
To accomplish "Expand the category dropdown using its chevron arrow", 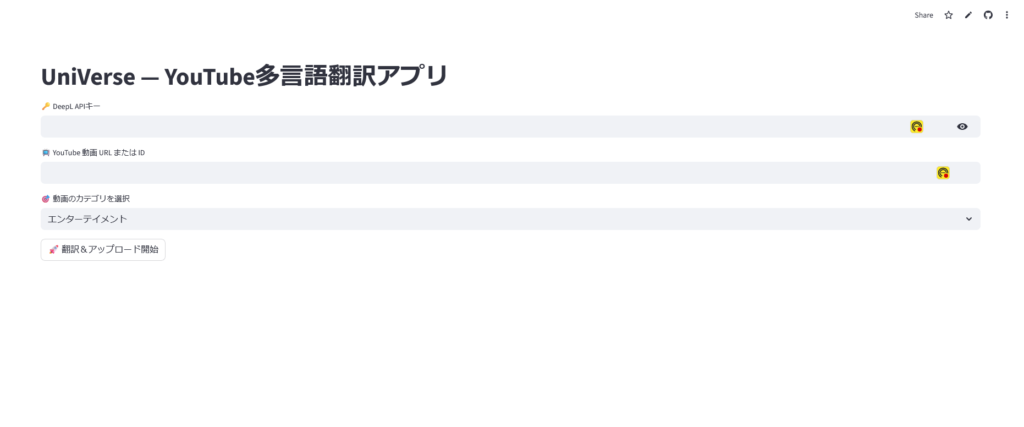I will click(x=969, y=219).
